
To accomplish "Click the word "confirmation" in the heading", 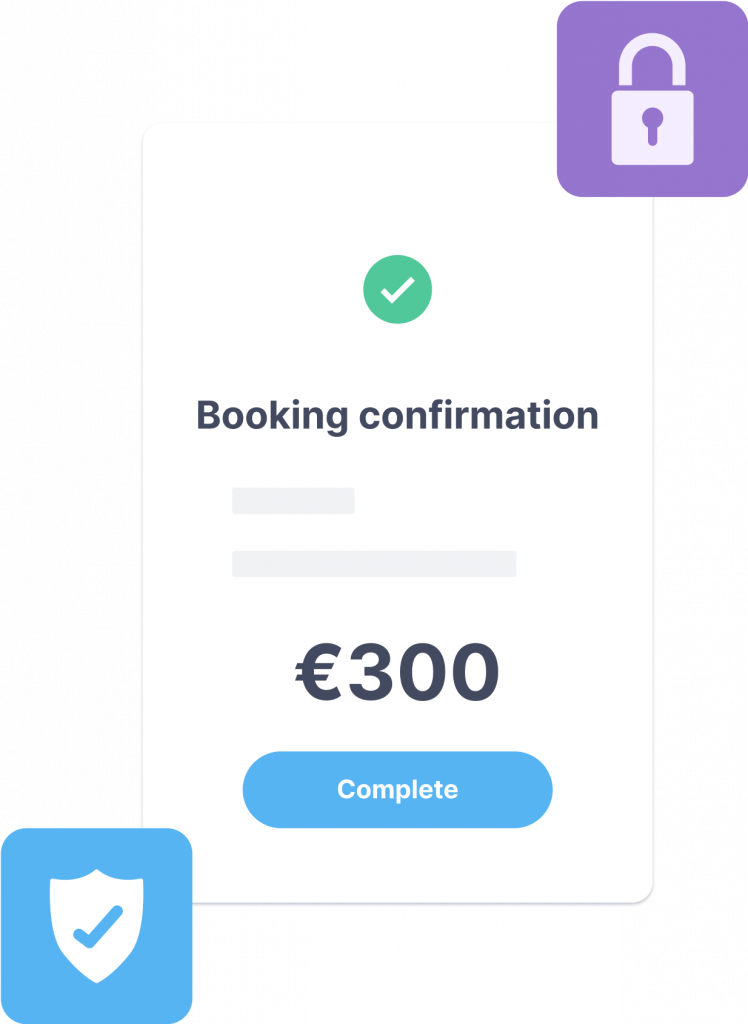I will (478, 415).
